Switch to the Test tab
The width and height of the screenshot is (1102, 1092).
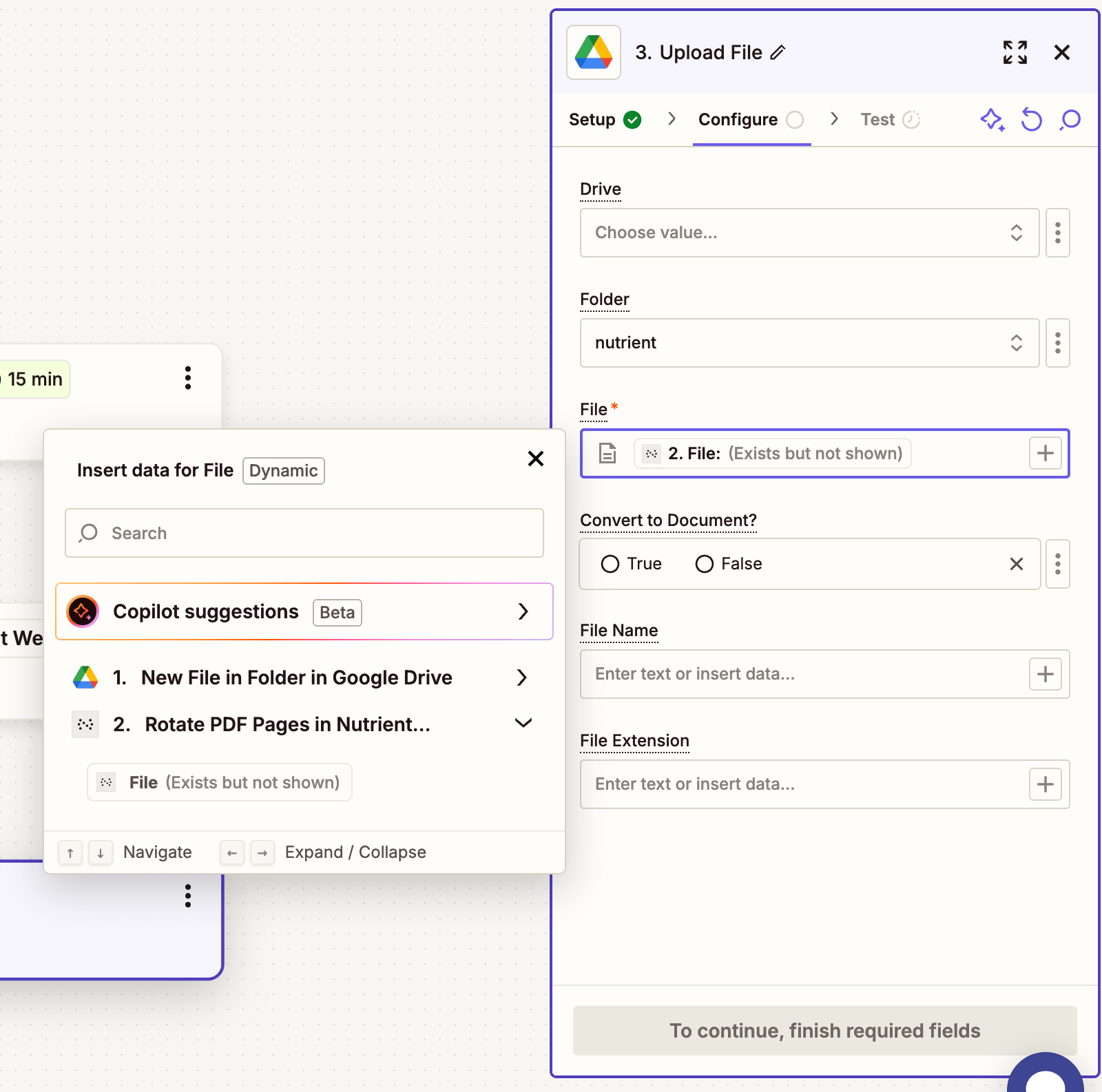878,119
